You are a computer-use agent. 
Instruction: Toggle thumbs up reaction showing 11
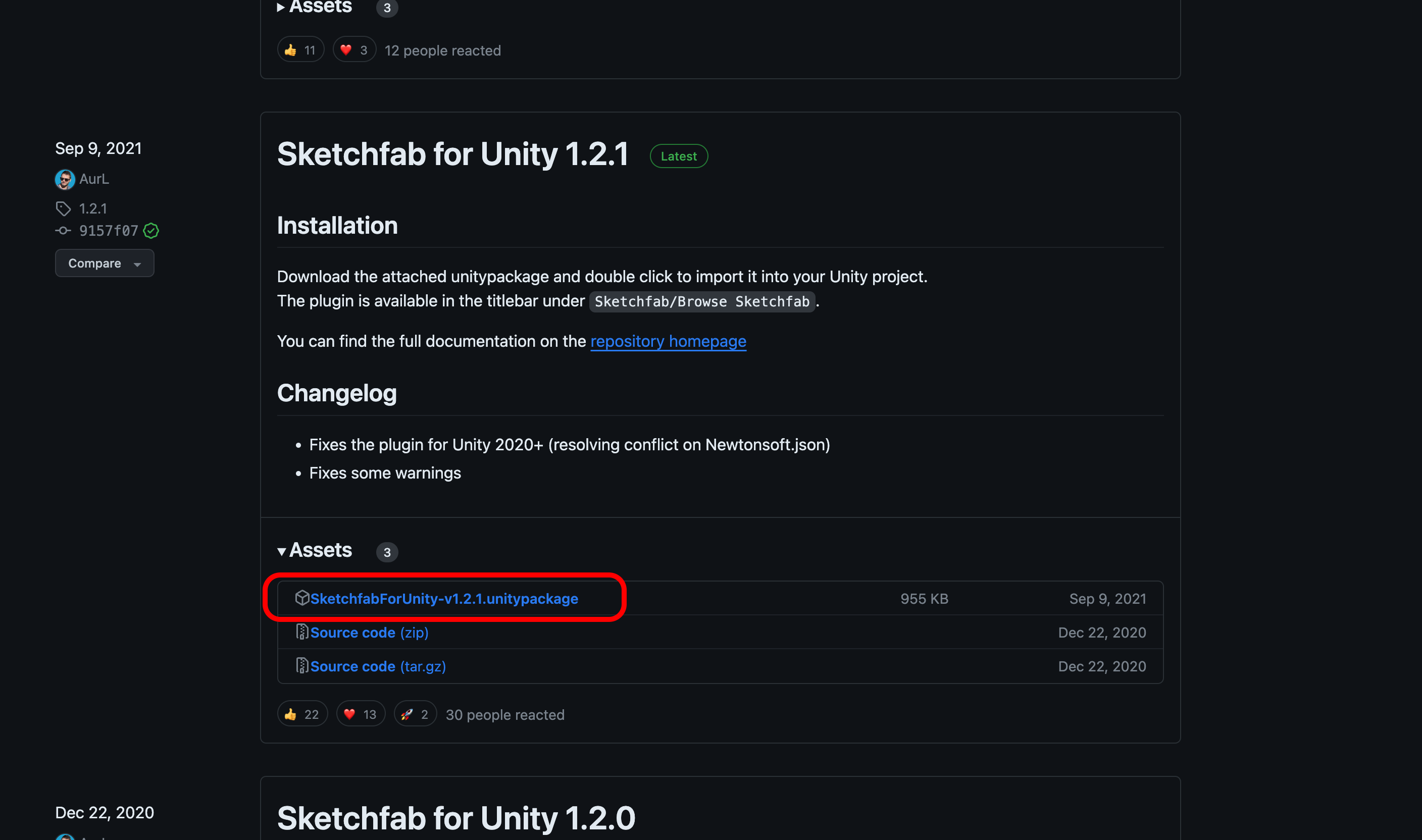point(300,50)
